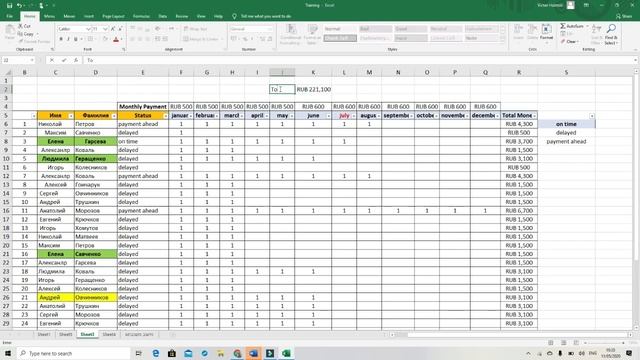Switch to the Review tab
This screenshot has width=640, height=360.
coord(182,16)
